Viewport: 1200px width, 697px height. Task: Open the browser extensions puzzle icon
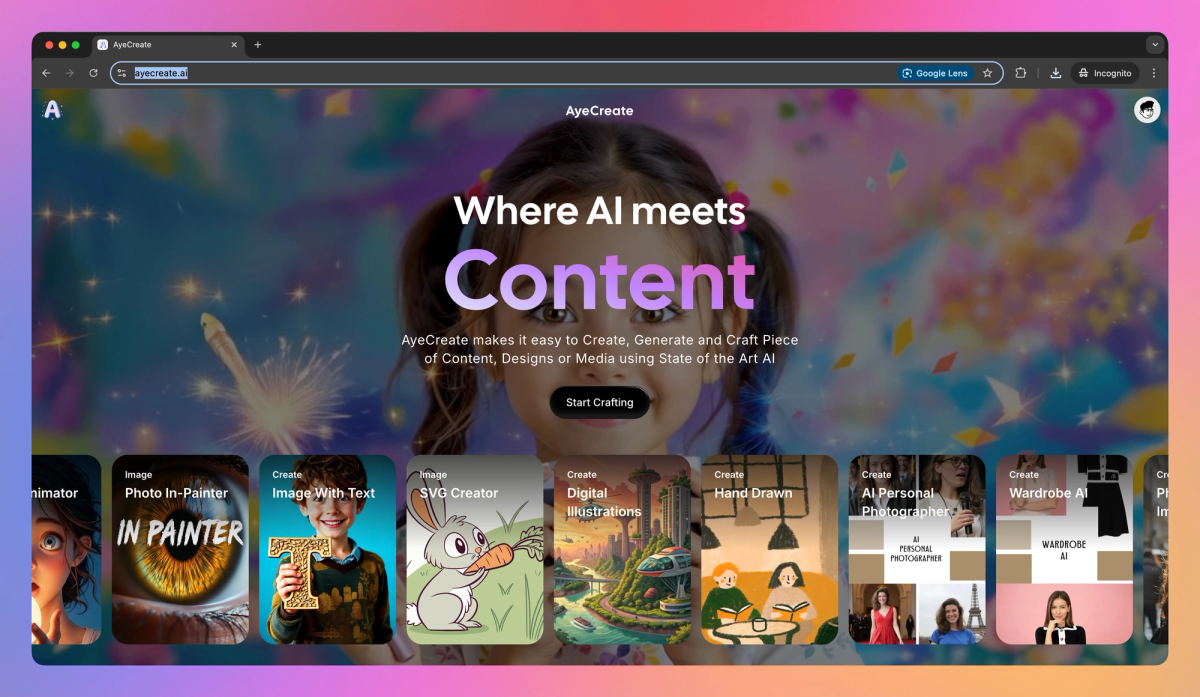point(1021,72)
